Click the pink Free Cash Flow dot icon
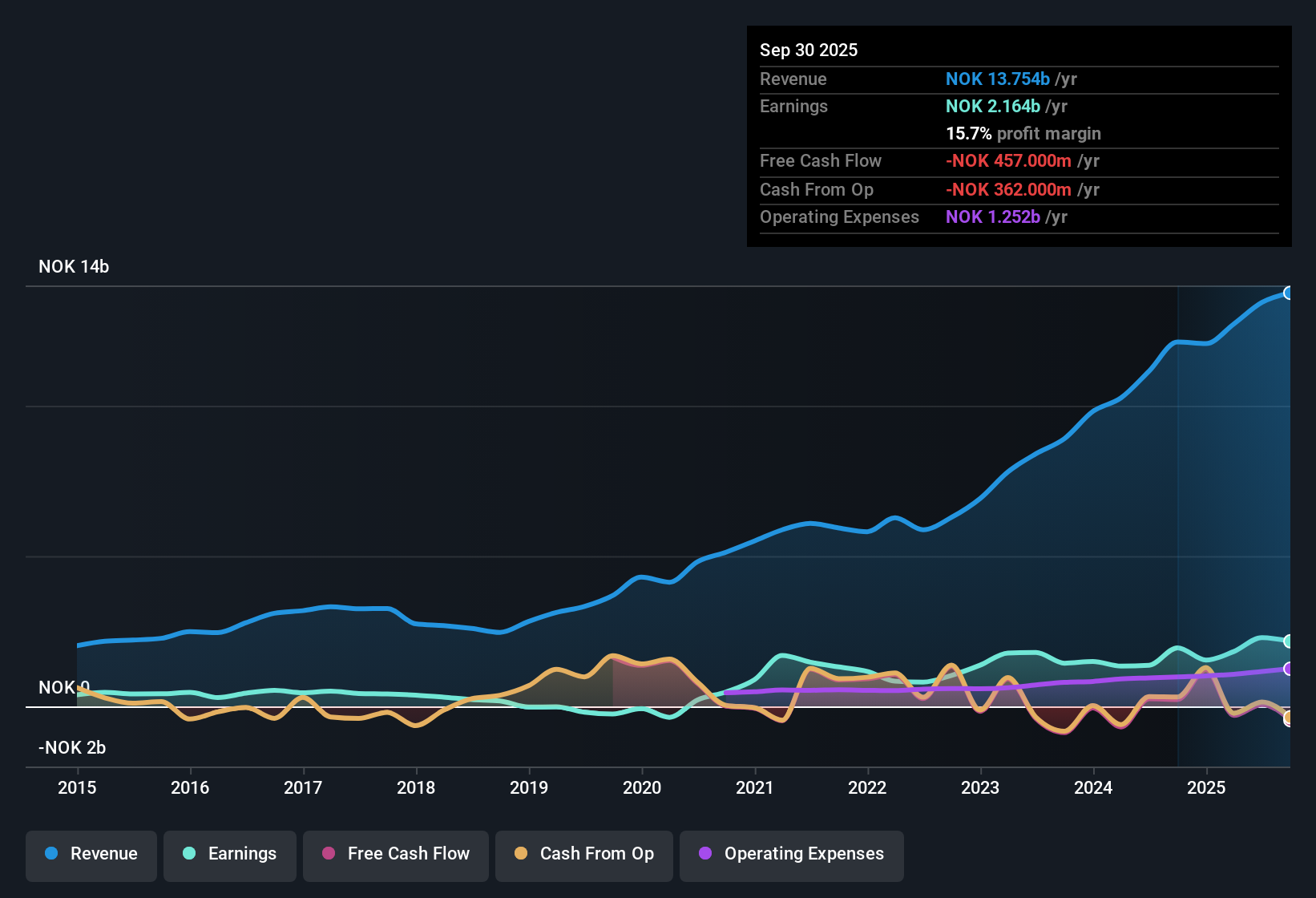1316x898 pixels. pyautogui.click(x=328, y=854)
